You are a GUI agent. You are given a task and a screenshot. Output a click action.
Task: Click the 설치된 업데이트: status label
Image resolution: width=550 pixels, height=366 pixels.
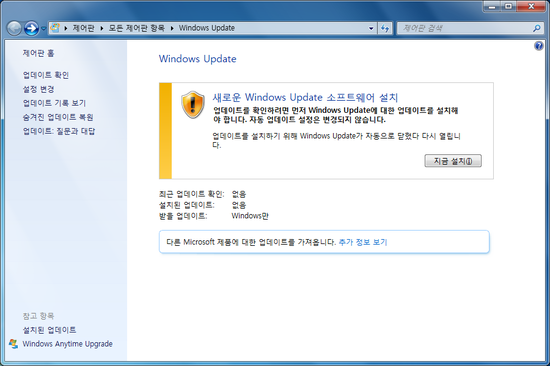[x=187, y=205]
